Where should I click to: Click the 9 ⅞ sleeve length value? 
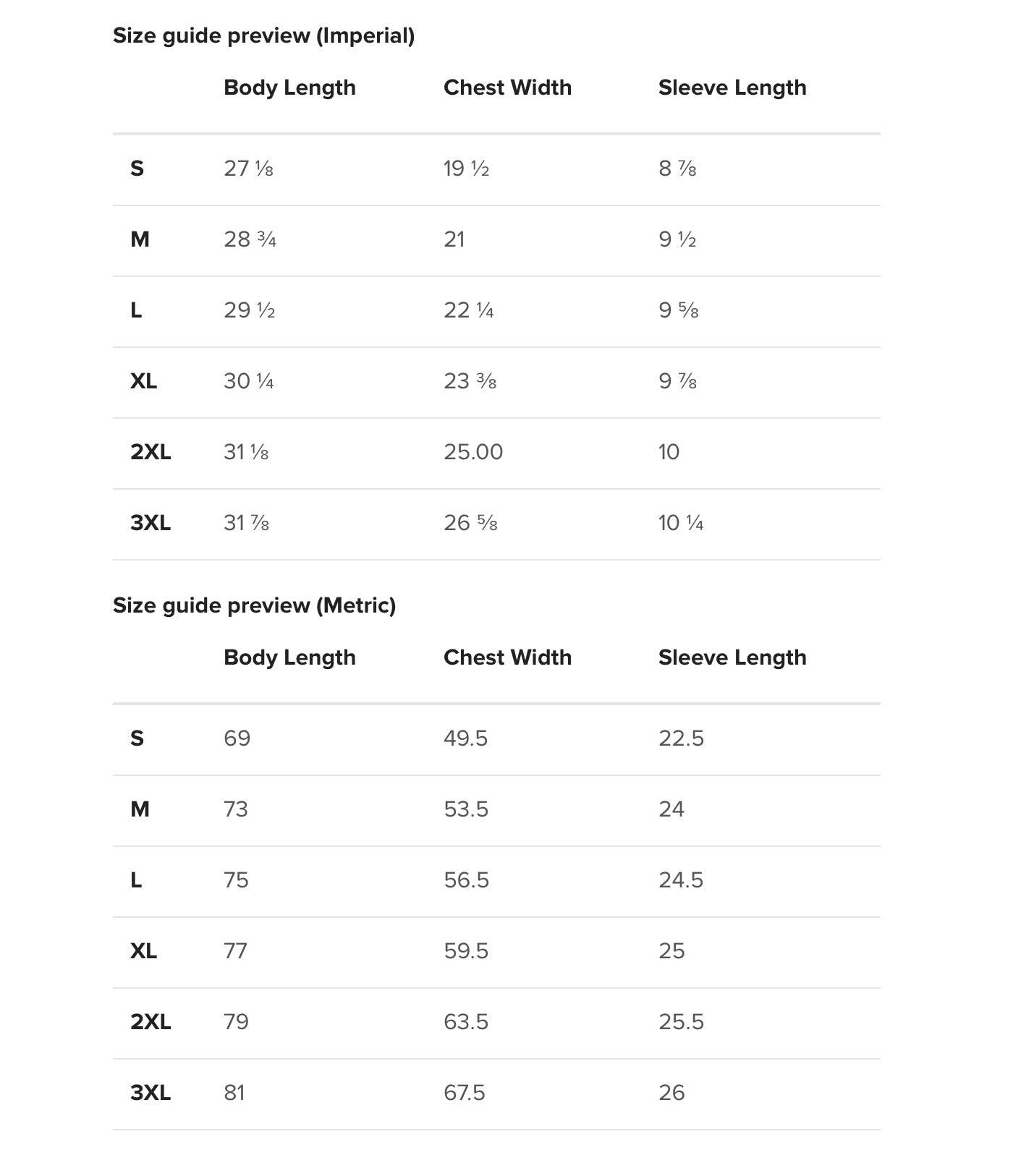point(677,381)
